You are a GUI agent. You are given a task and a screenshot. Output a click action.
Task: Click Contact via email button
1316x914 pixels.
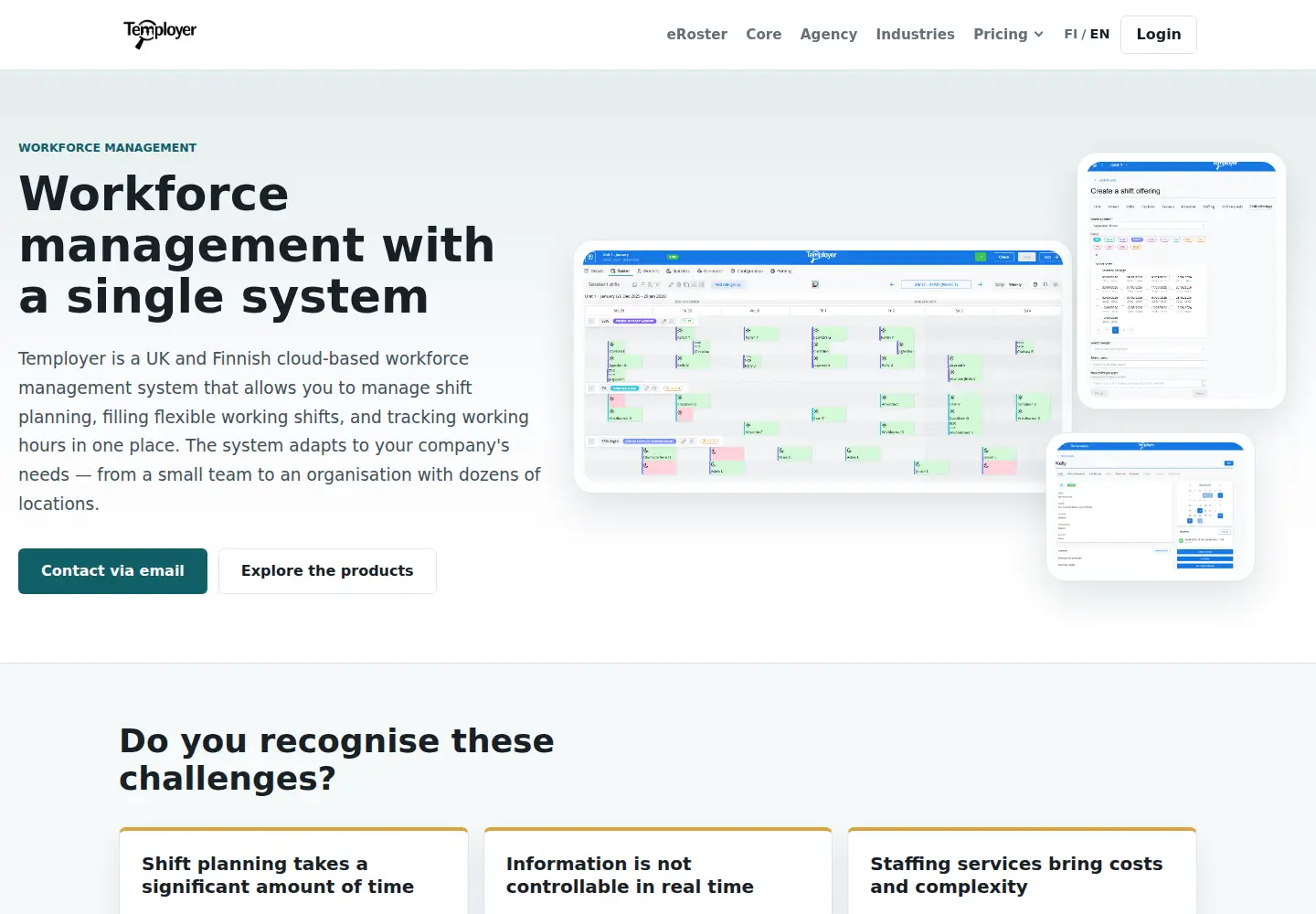[112, 570]
